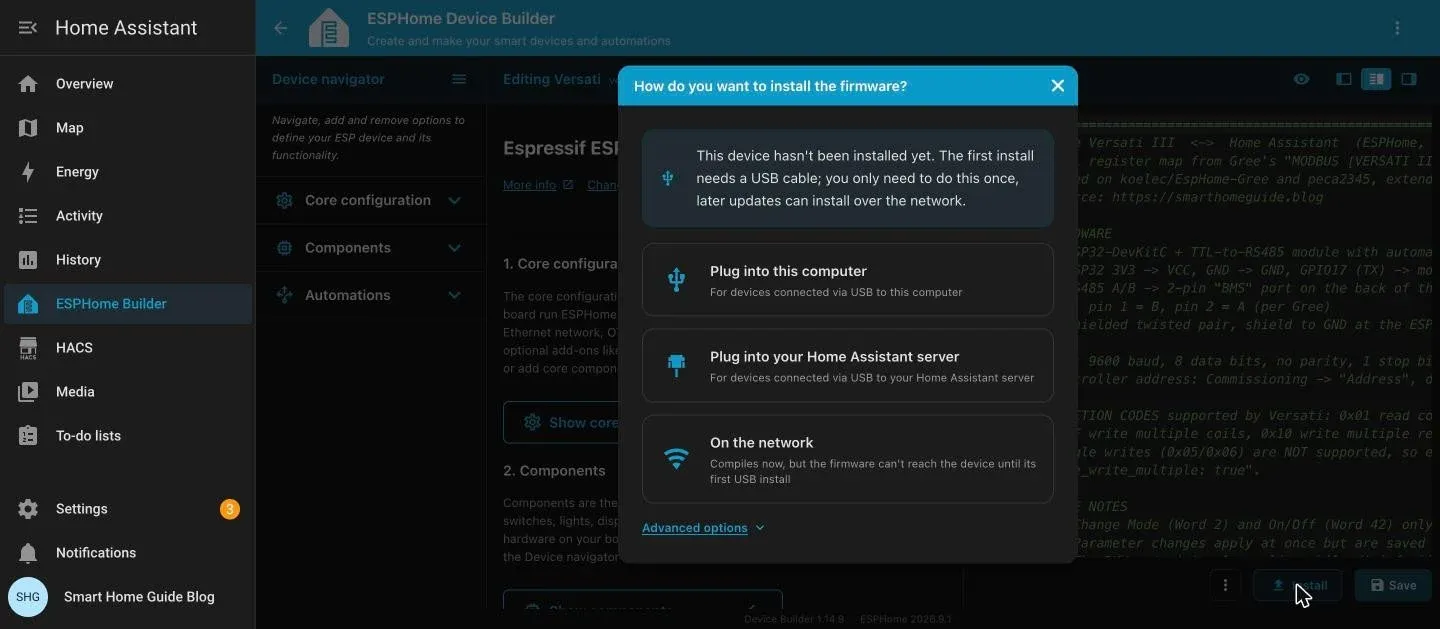Switch to left-panel-only layout icon
The width and height of the screenshot is (1440, 629).
coord(1344,79)
